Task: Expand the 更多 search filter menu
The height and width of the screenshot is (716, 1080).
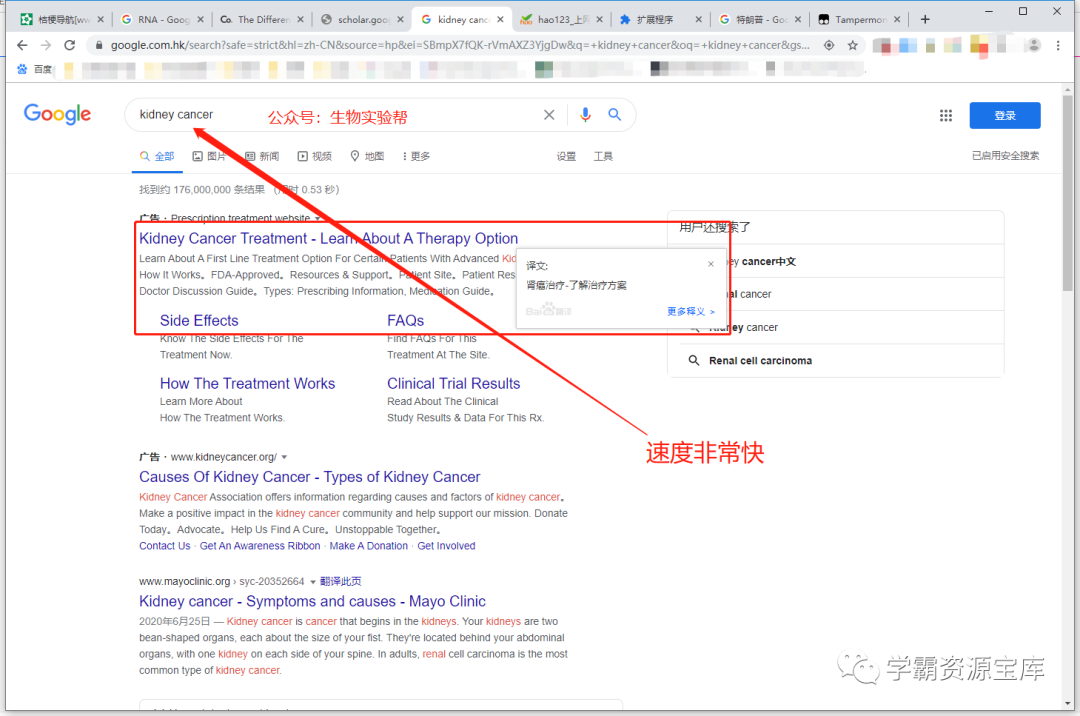Action: 416,156
